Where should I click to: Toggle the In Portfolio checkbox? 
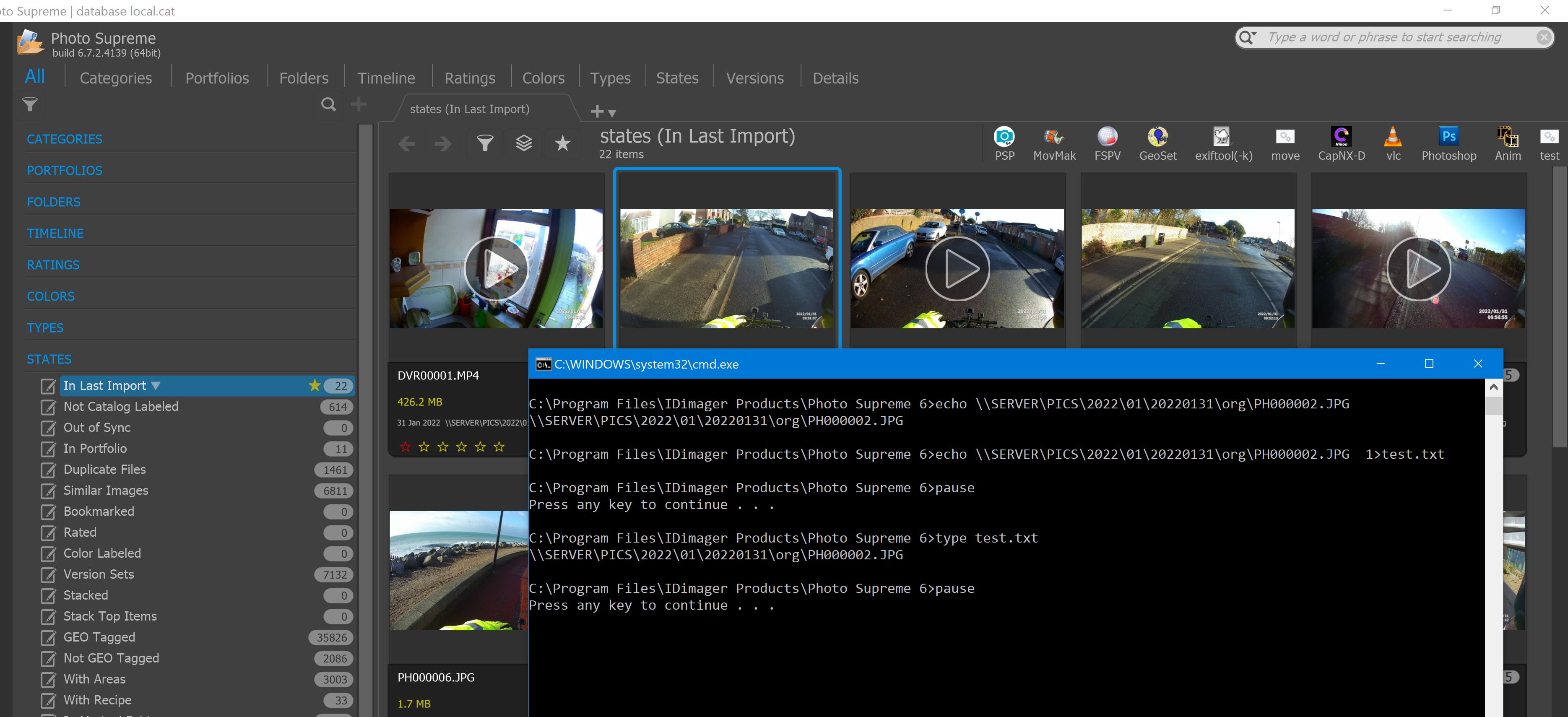pyautogui.click(x=48, y=449)
